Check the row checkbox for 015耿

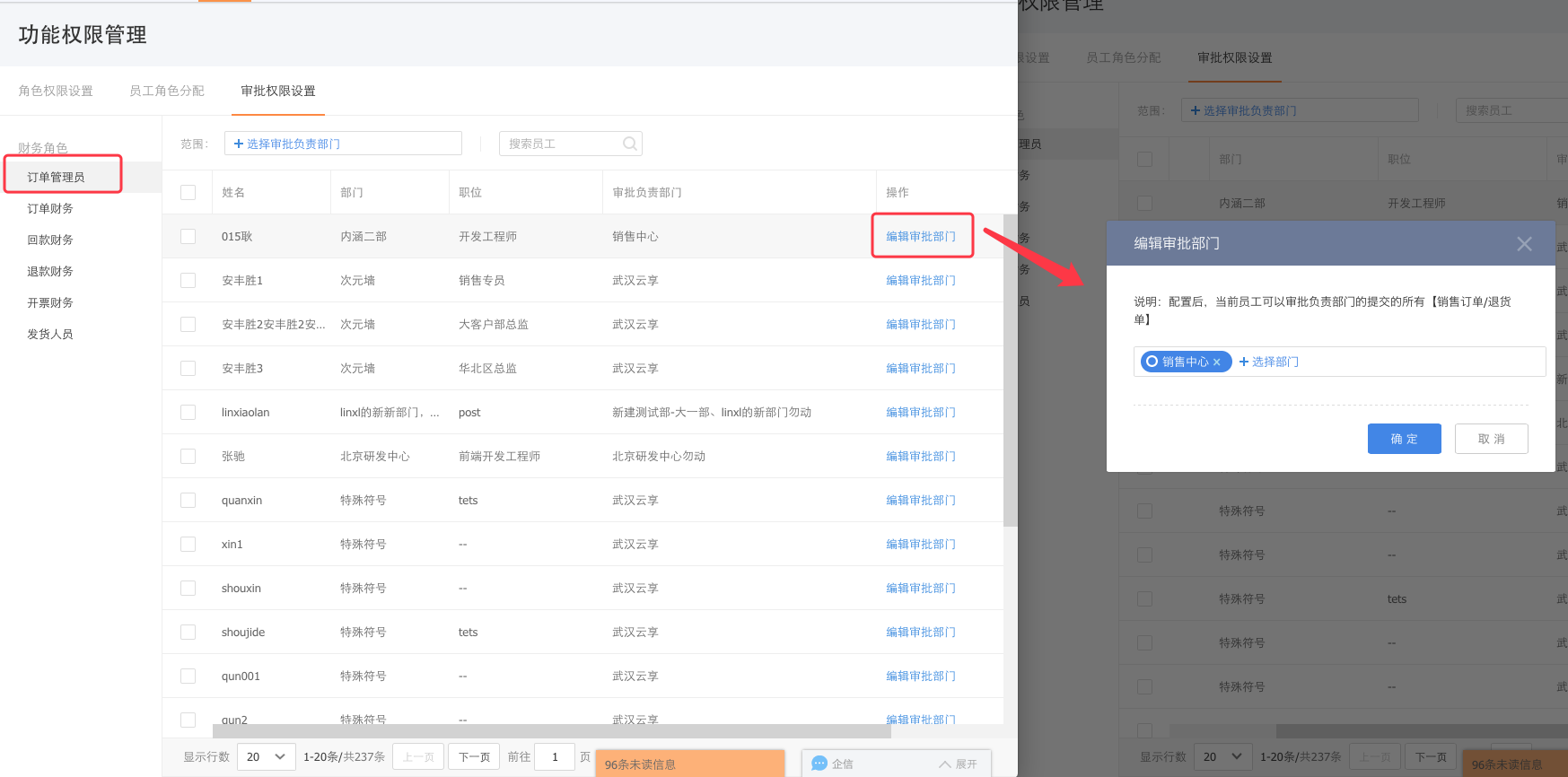coord(188,236)
